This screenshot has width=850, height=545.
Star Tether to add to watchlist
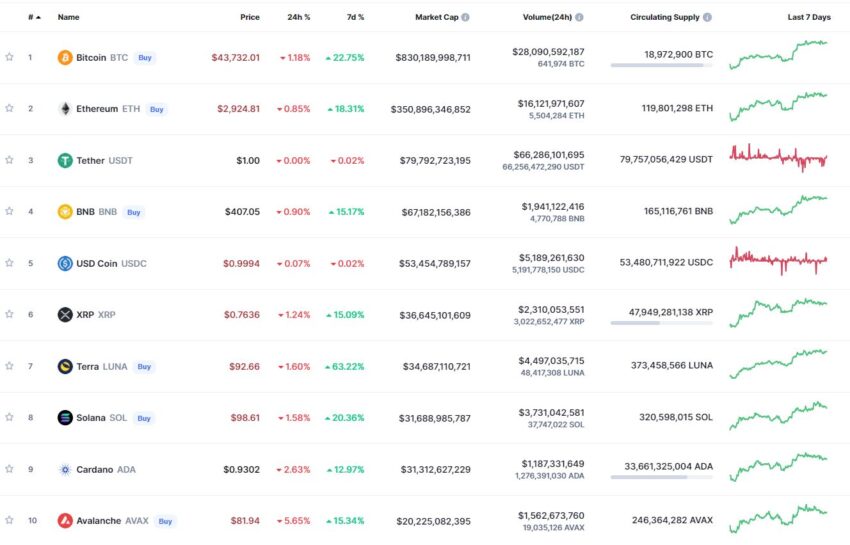[9, 160]
